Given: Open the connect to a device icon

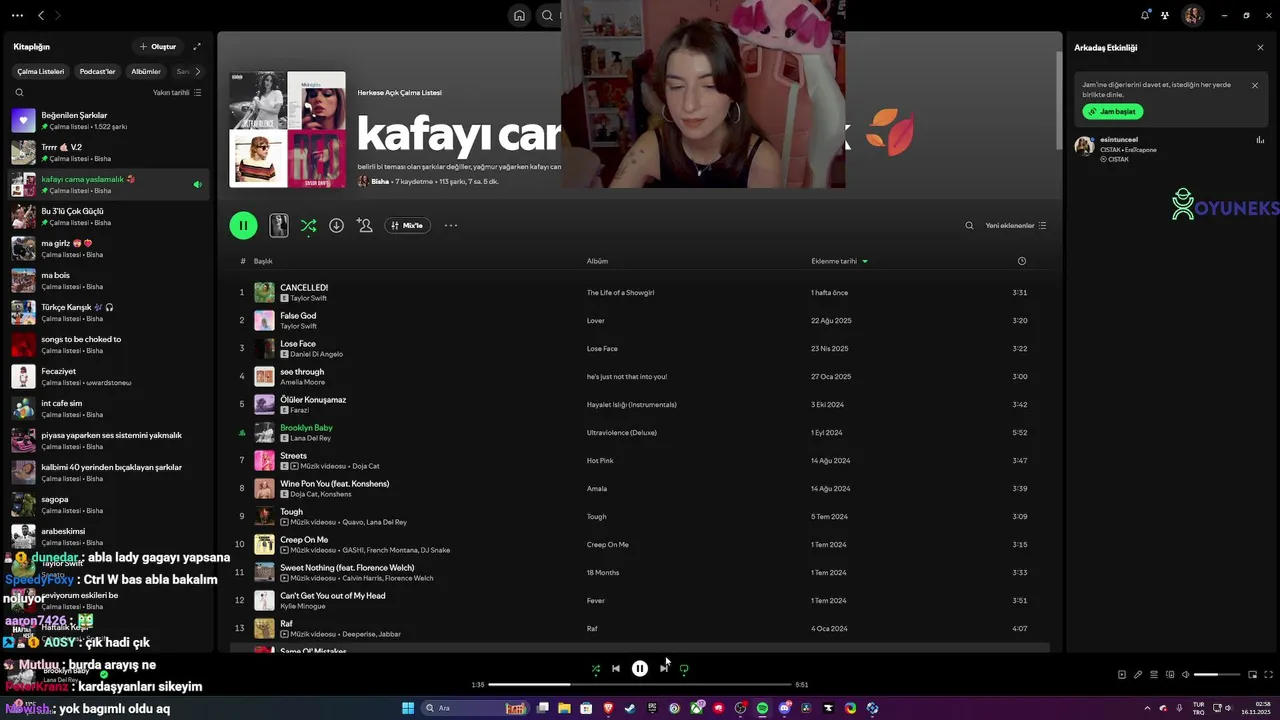Looking at the screenshot, I should click(1170, 675).
